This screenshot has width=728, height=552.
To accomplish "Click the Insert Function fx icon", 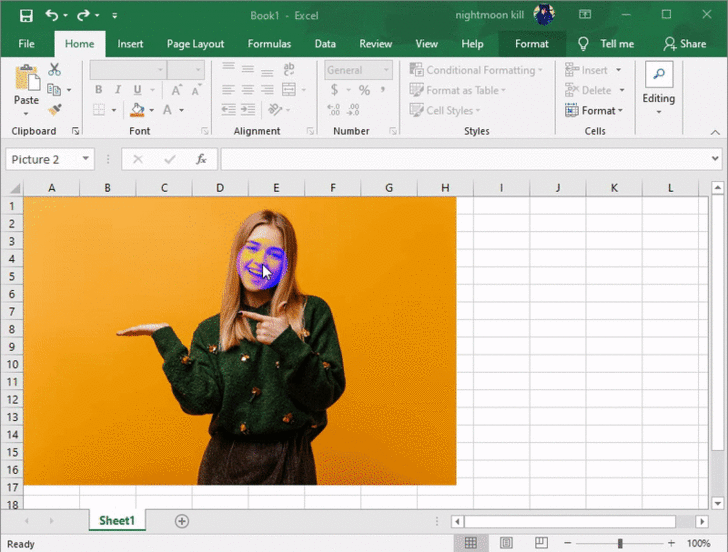I will (201, 160).
